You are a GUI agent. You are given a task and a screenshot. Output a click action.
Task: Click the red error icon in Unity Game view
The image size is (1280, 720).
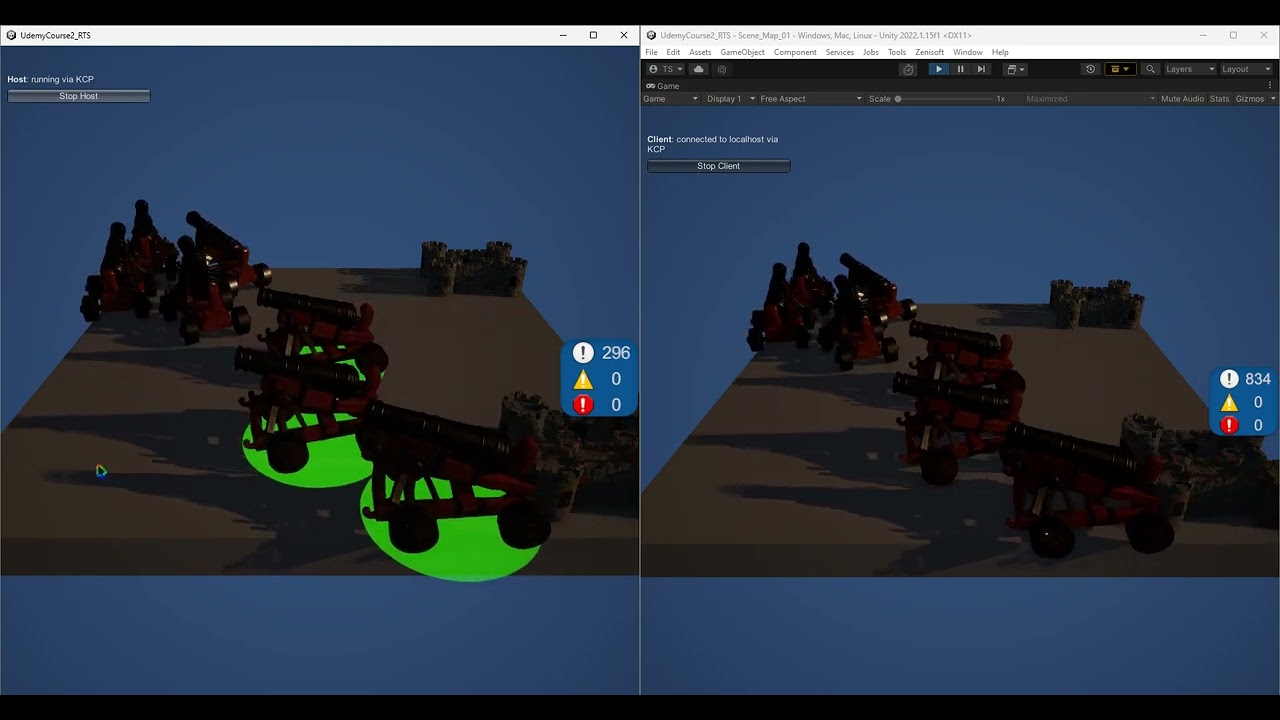(1229, 425)
